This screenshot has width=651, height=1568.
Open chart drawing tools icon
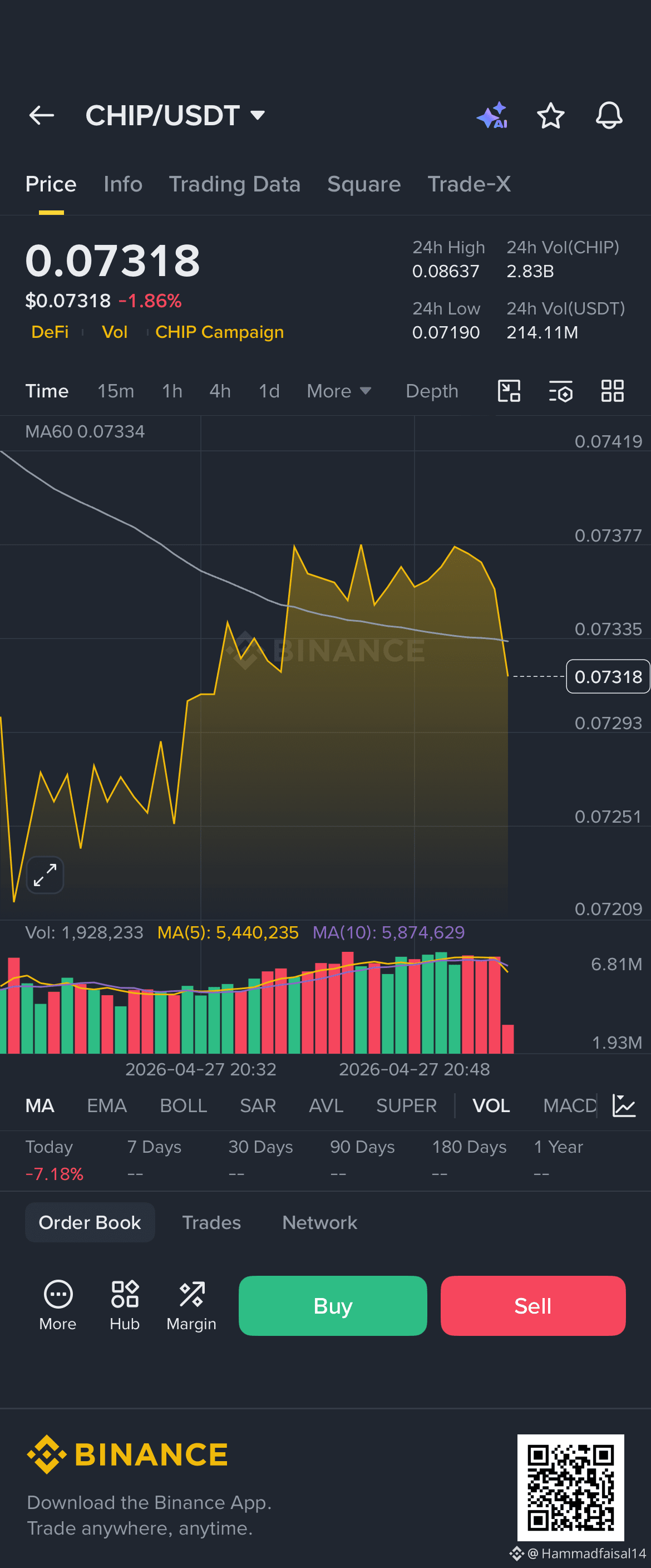coord(509,391)
